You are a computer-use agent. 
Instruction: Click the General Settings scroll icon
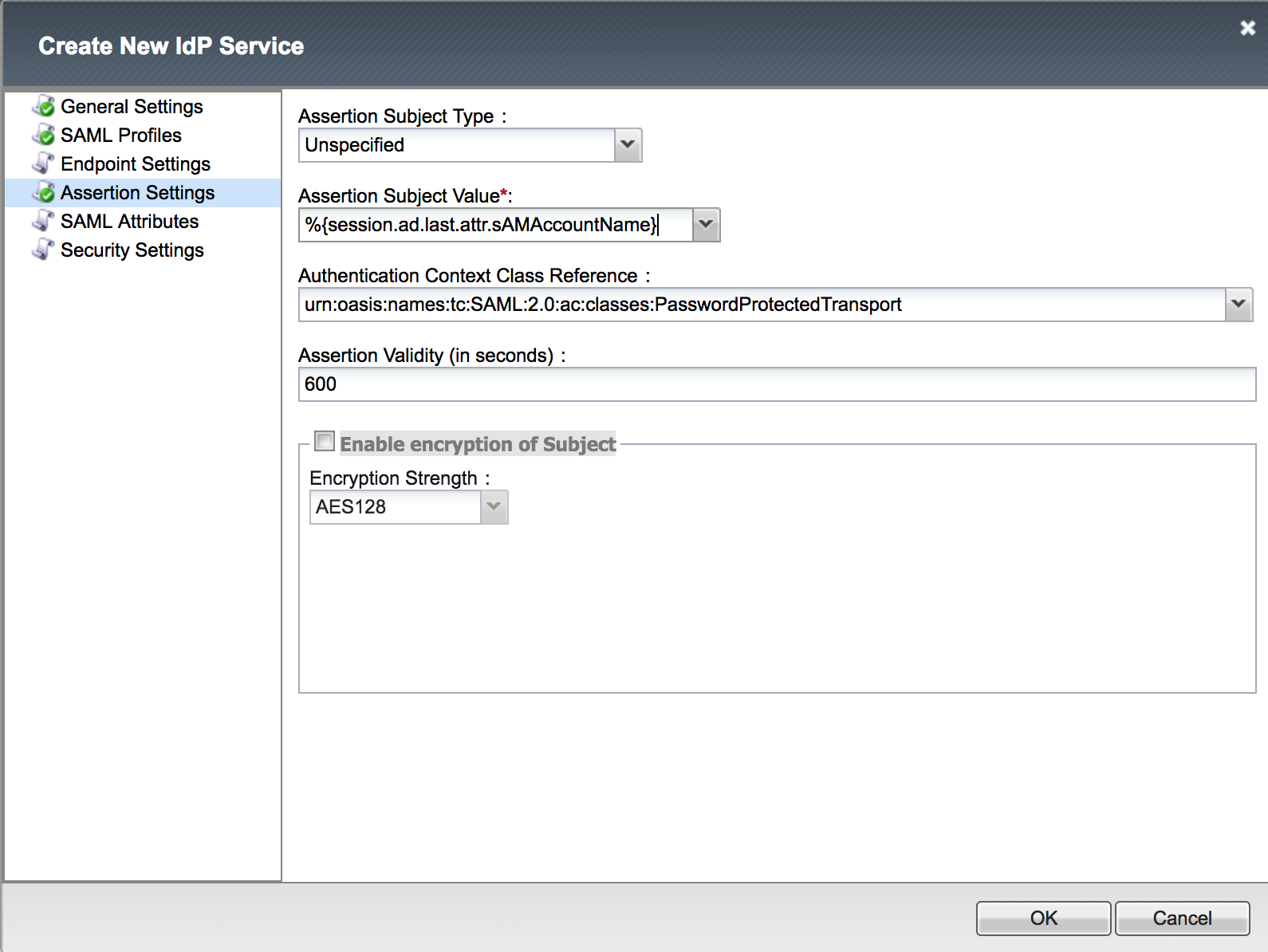tap(44, 106)
